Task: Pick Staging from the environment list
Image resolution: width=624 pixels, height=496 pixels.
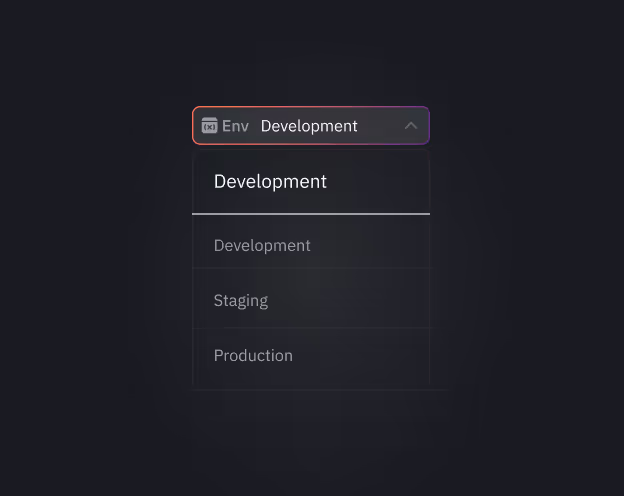Action: [241, 301]
